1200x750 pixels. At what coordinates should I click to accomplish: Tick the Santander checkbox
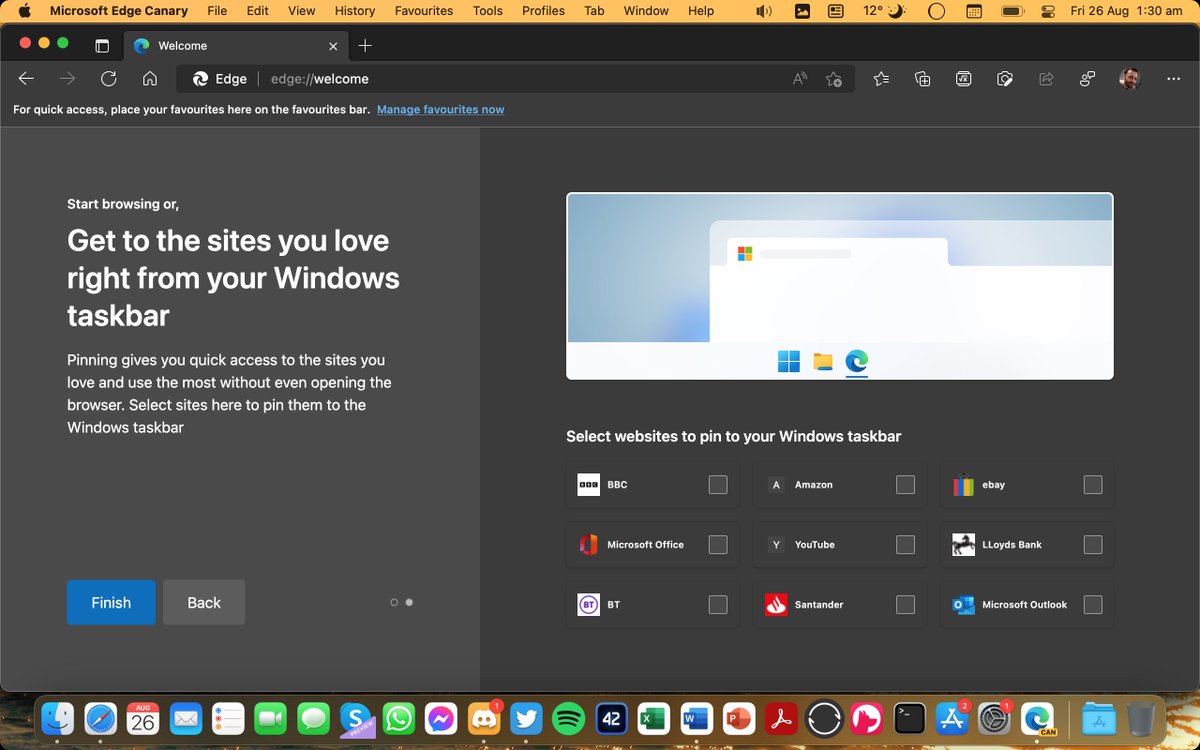pyautogui.click(x=905, y=605)
